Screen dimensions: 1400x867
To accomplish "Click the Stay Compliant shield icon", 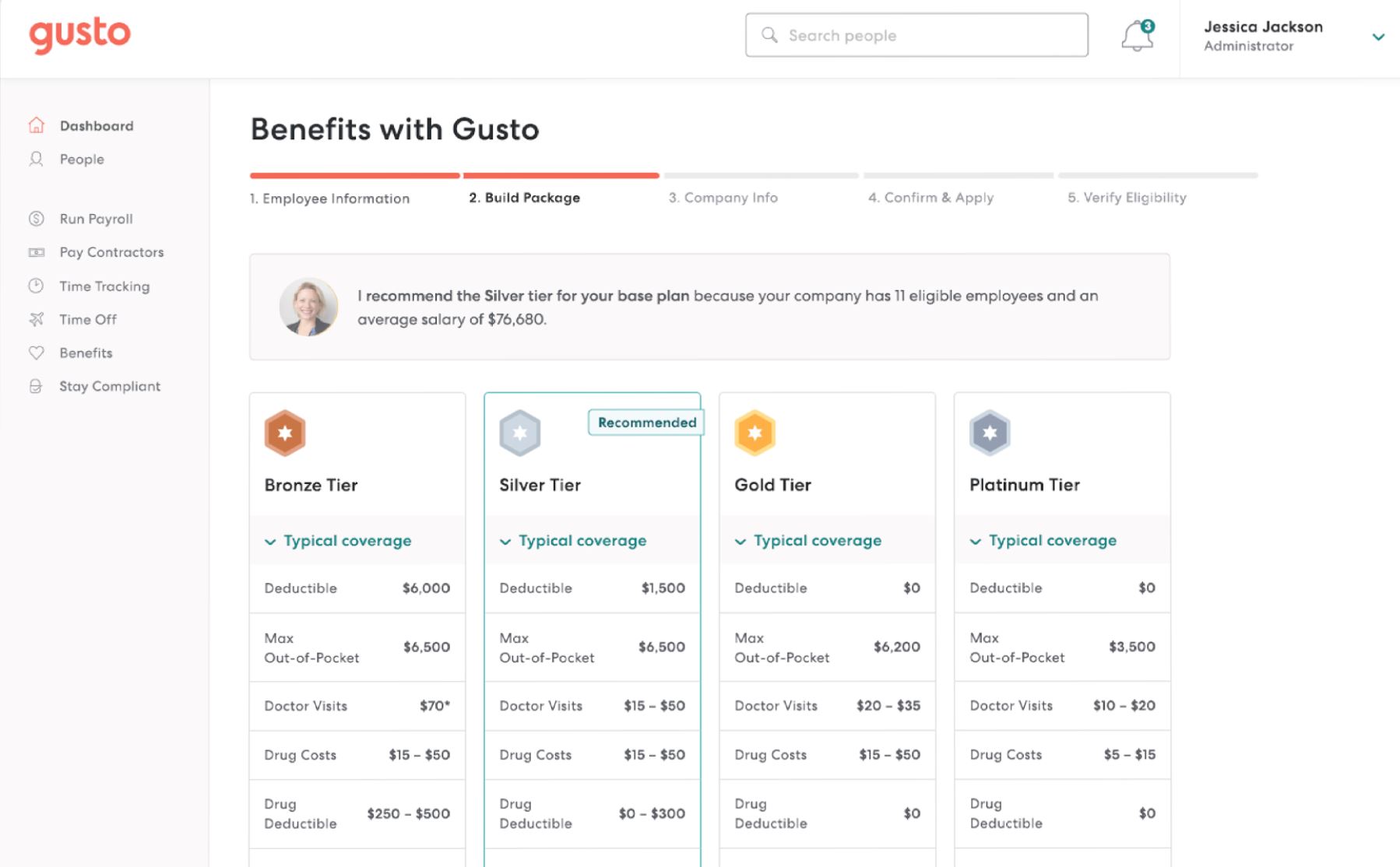I will click(x=37, y=385).
